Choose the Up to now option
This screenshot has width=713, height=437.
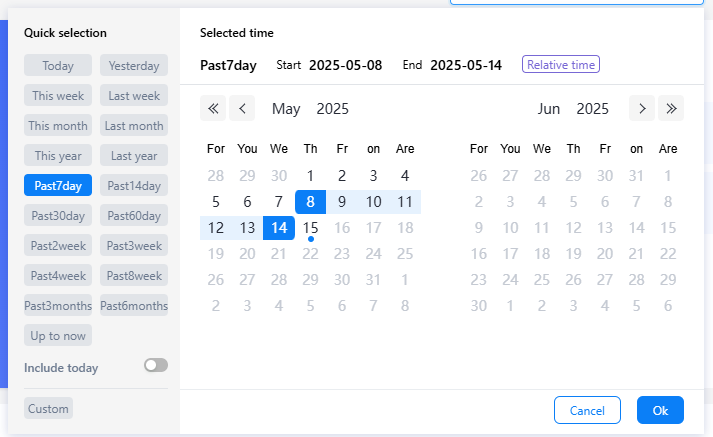58,335
